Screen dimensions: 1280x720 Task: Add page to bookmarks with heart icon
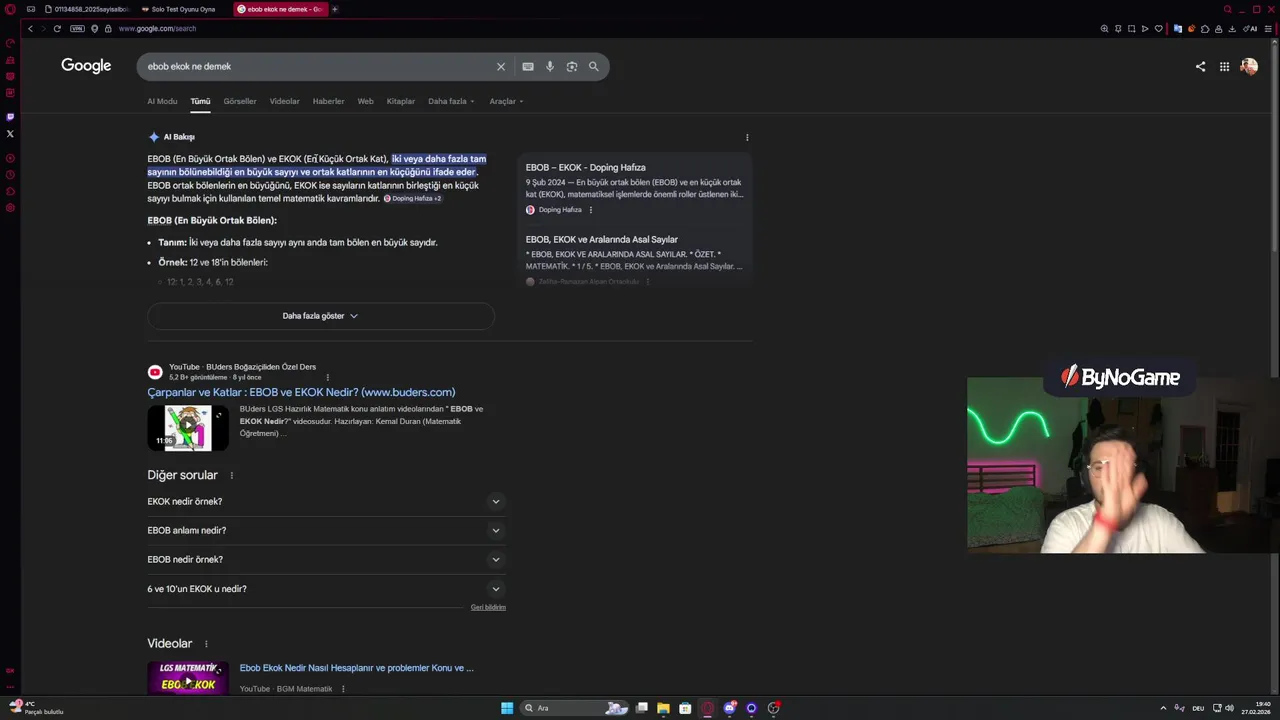(x=1159, y=29)
